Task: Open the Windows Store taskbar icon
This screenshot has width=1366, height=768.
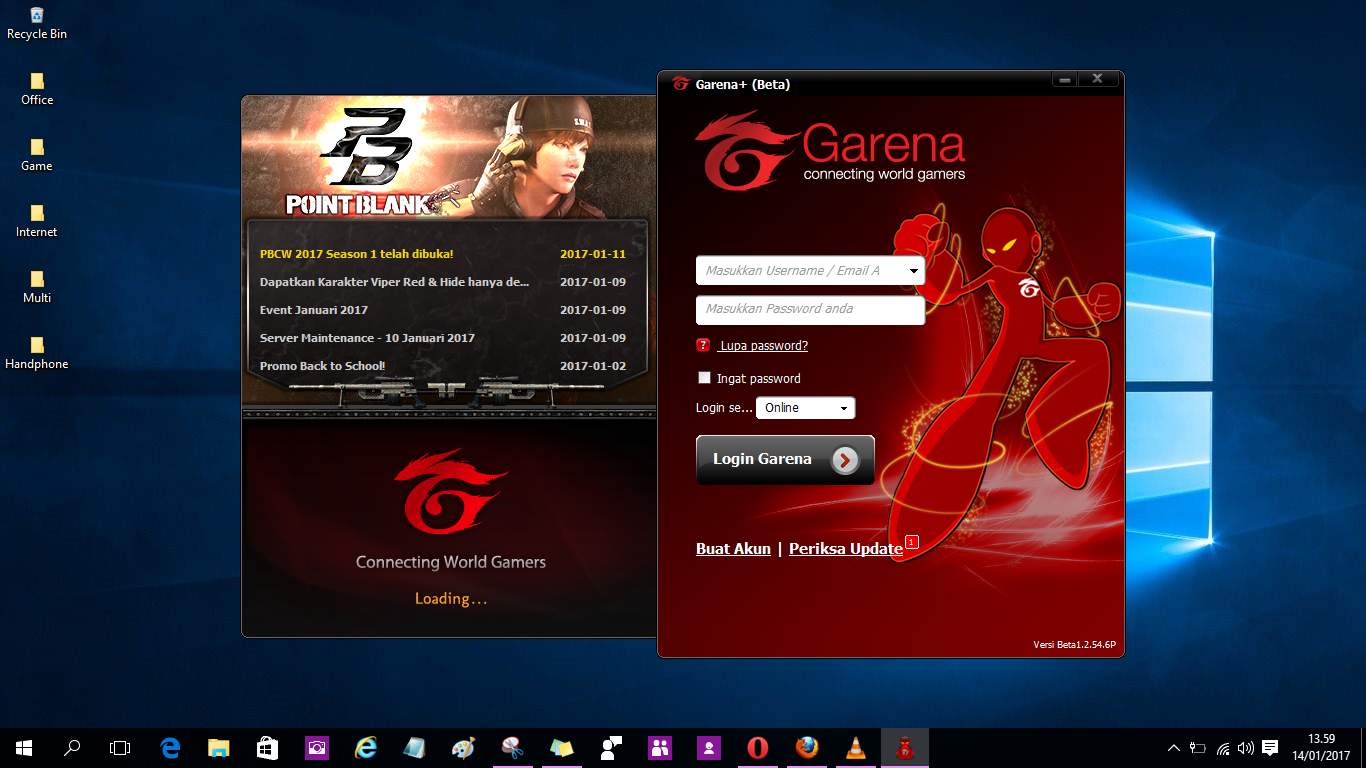Action: click(267, 747)
